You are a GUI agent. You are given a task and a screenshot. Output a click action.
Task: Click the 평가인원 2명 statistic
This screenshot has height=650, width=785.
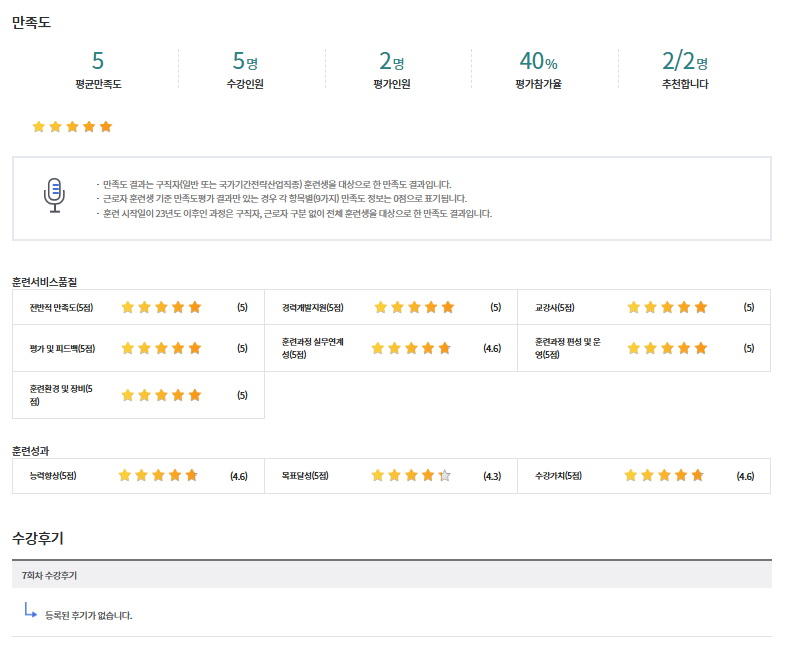click(x=391, y=70)
